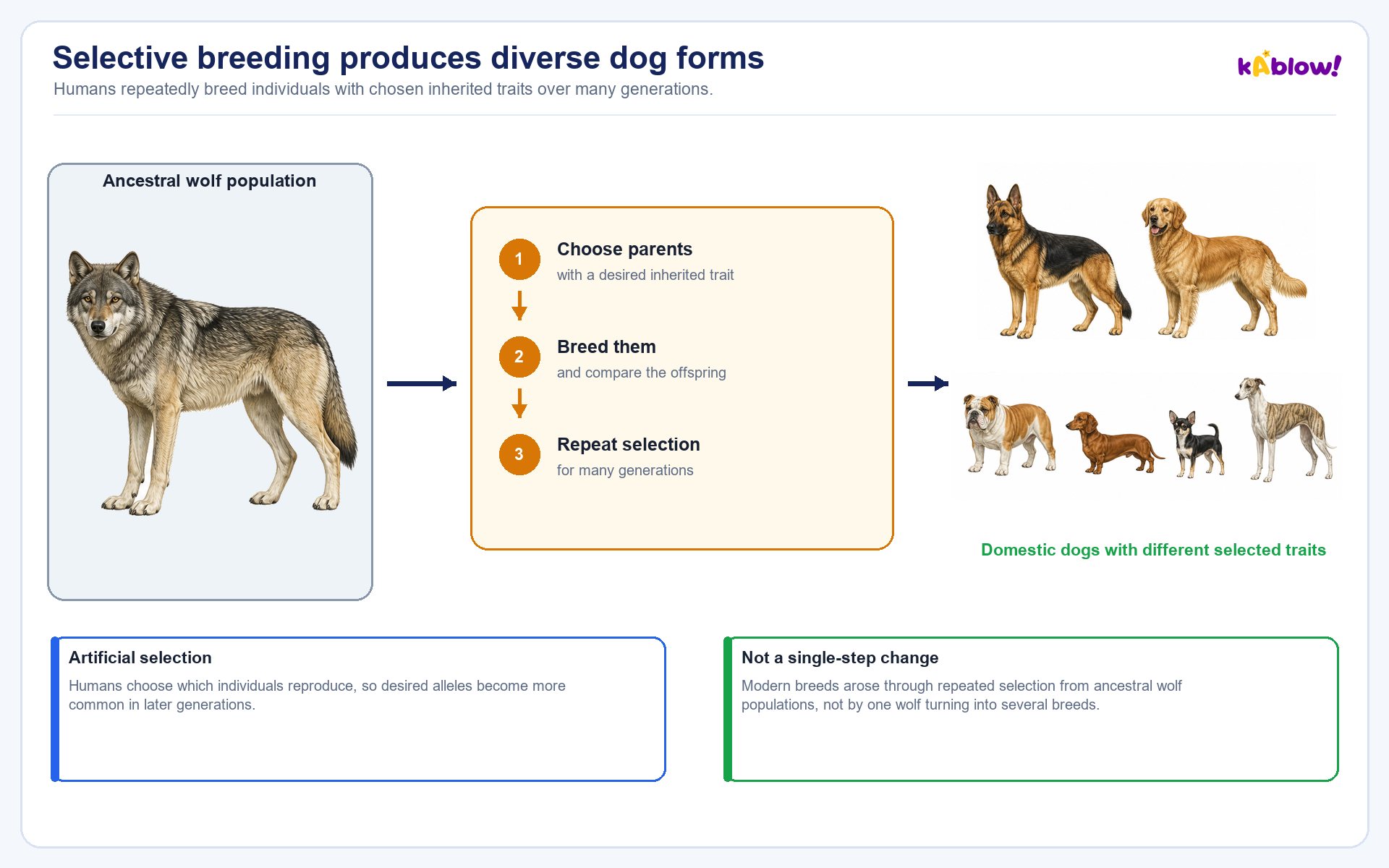Click the brindle Greyhound image
Image resolution: width=1389 pixels, height=868 pixels.
point(1285,428)
